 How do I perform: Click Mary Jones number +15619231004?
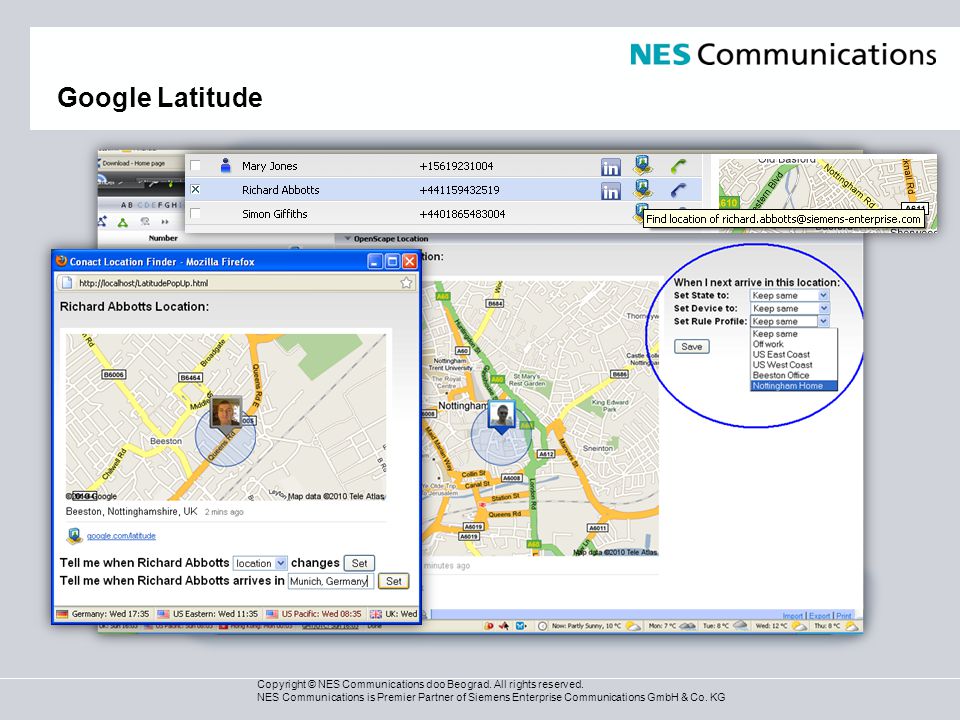click(456, 166)
